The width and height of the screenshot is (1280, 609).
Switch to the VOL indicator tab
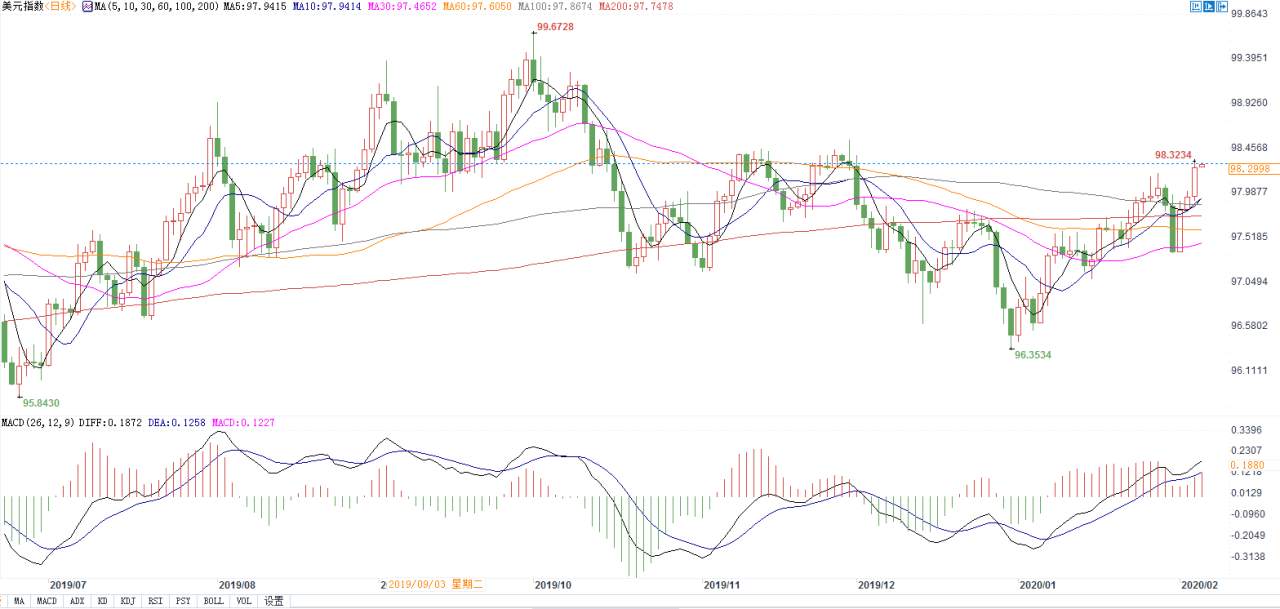[x=244, y=601]
